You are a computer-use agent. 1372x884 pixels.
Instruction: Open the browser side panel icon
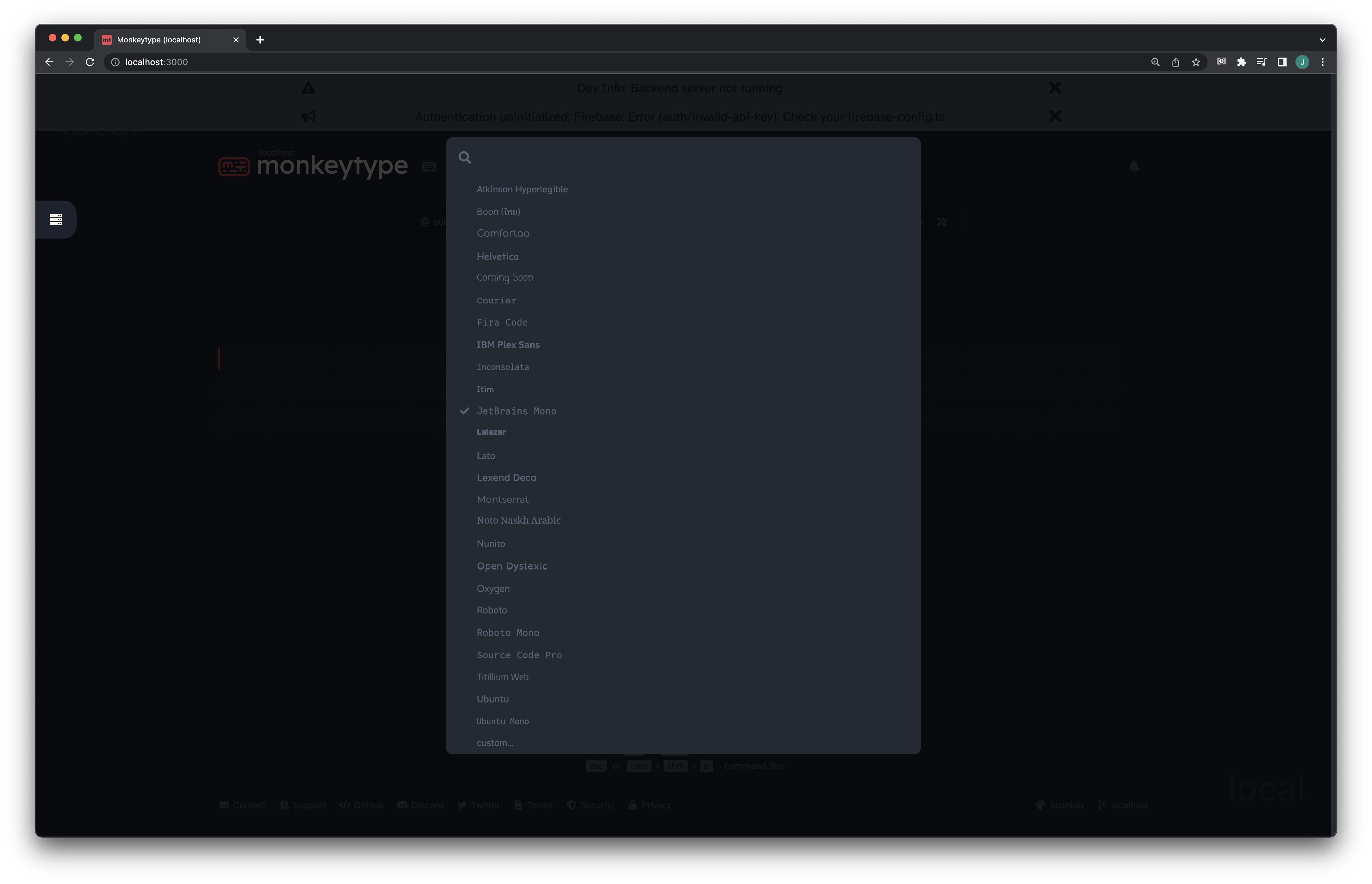pyautogui.click(x=1281, y=62)
